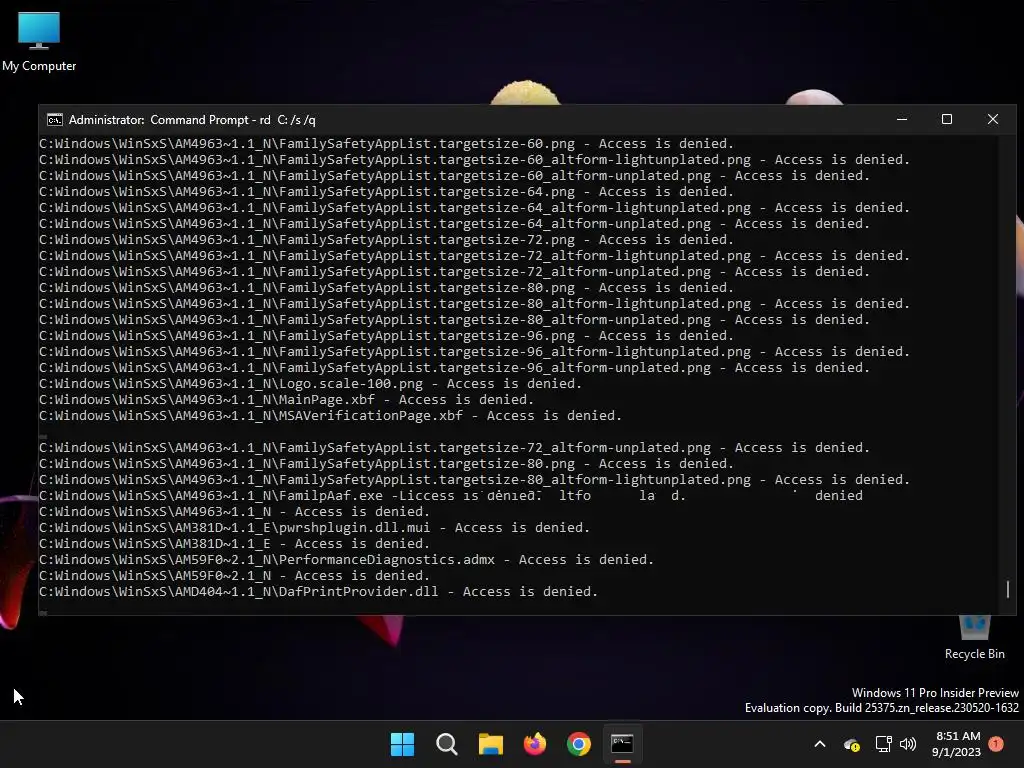Click the FamilpAaf.exe garbled line

(x=451, y=496)
